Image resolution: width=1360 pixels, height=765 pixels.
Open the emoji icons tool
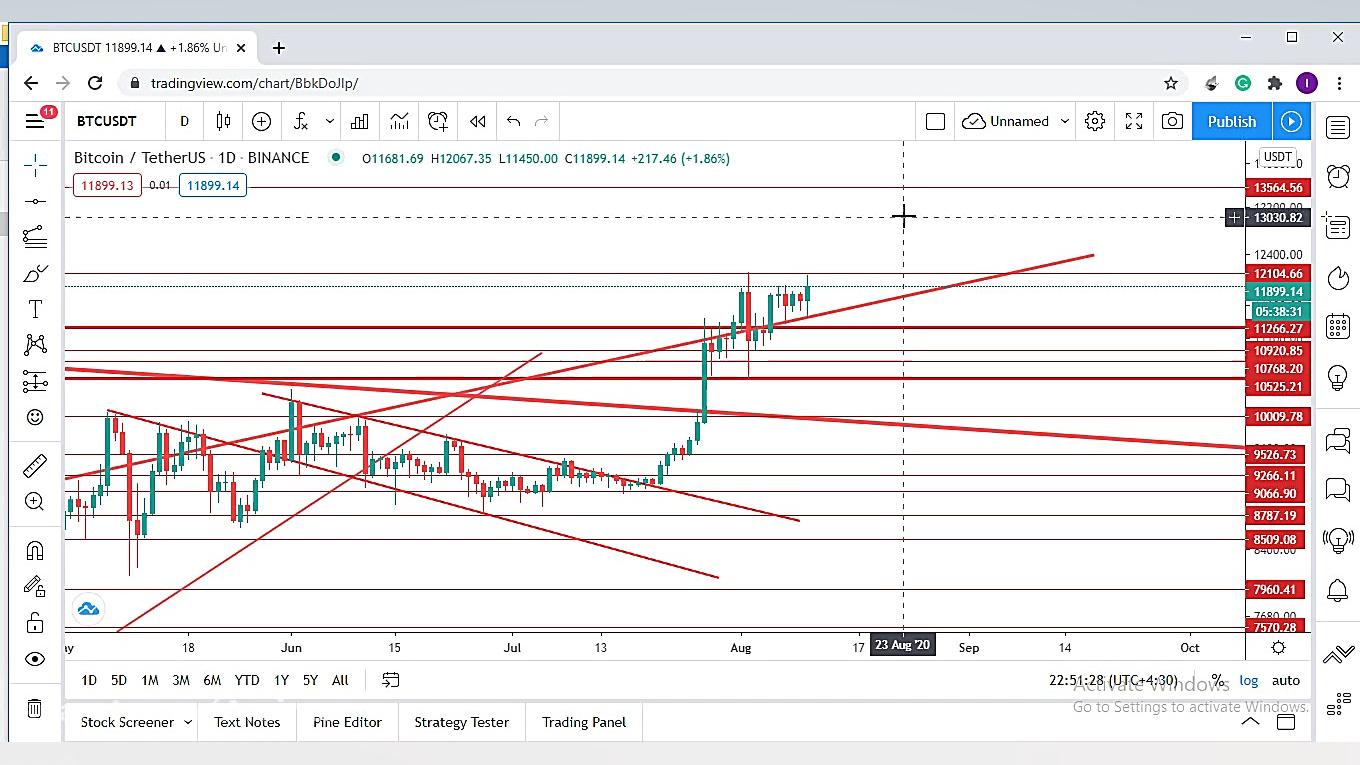[35, 417]
